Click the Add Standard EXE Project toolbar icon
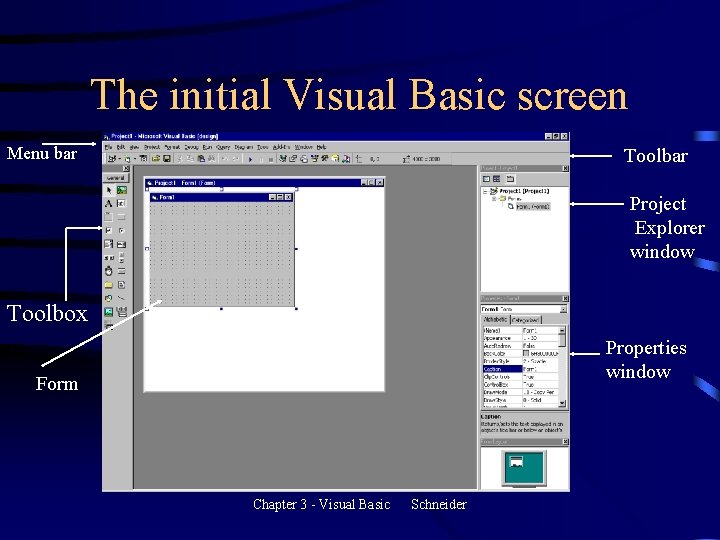Image resolution: width=720 pixels, height=540 pixels. pyautogui.click(x=112, y=159)
